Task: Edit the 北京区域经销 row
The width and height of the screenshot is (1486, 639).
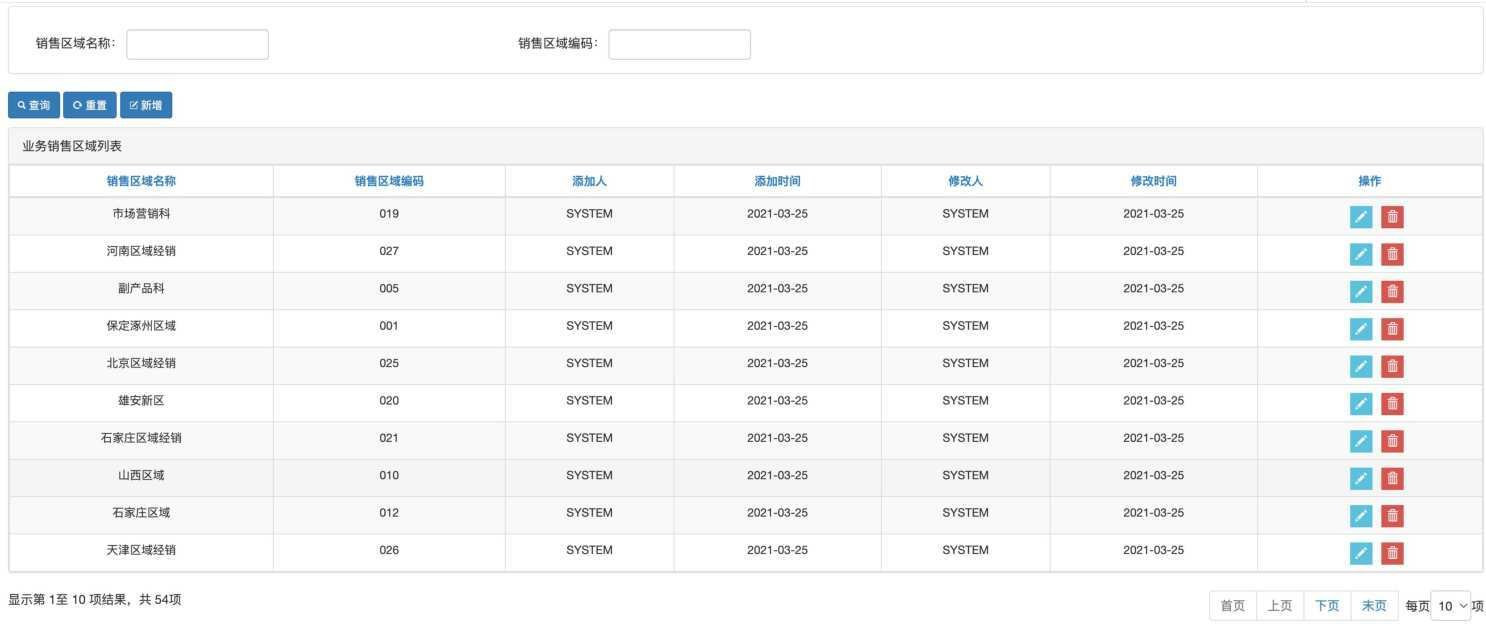Action: [x=1361, y=366]
